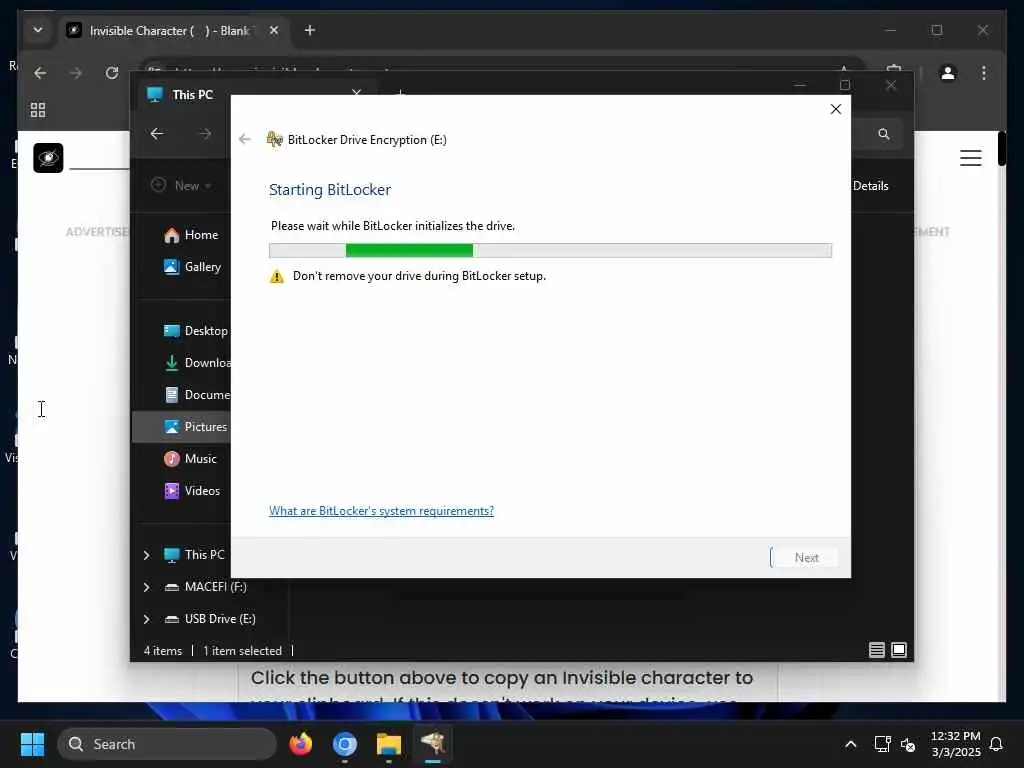Open the website hamburger menu

970,157
